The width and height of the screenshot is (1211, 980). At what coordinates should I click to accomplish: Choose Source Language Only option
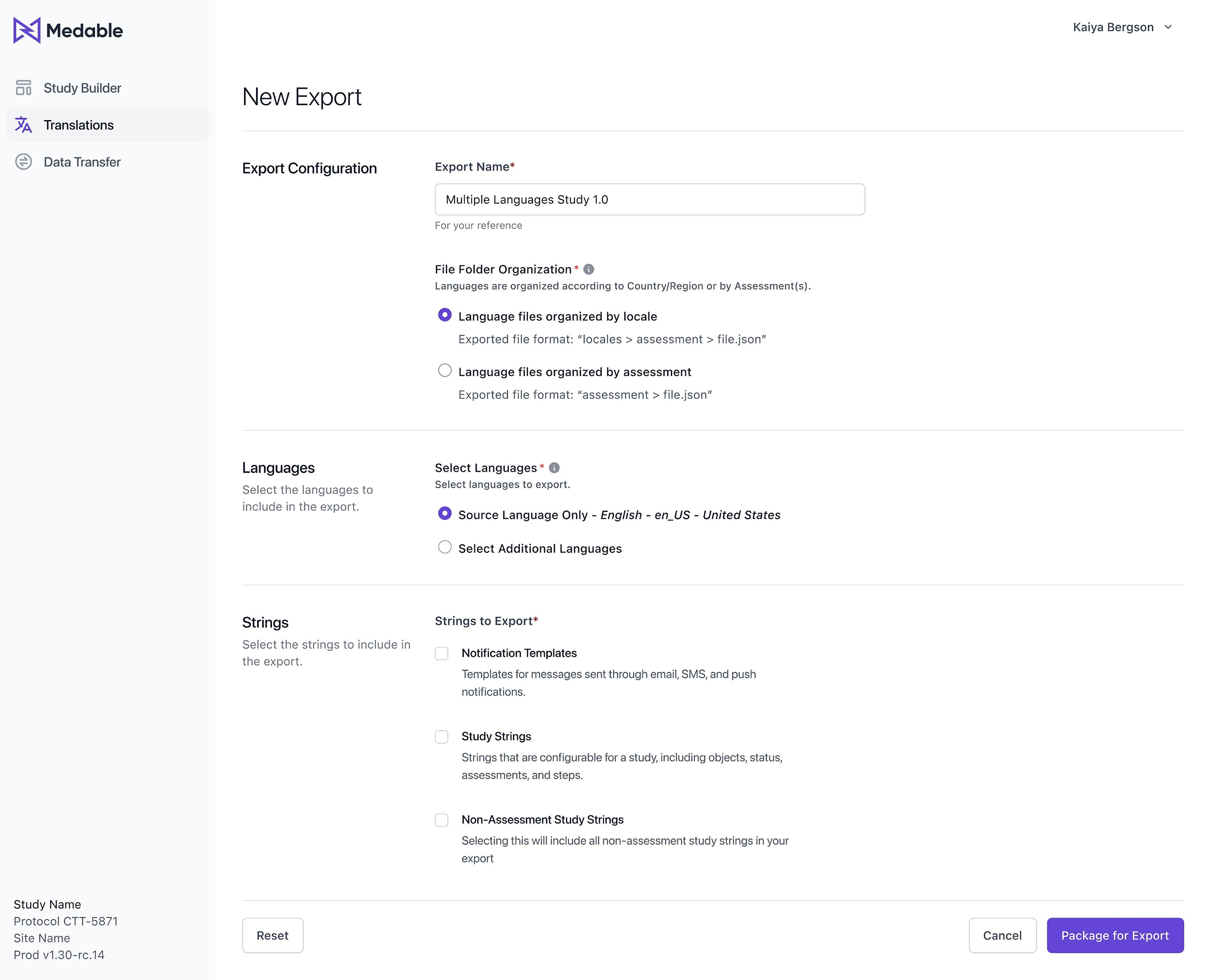point(444,514)
